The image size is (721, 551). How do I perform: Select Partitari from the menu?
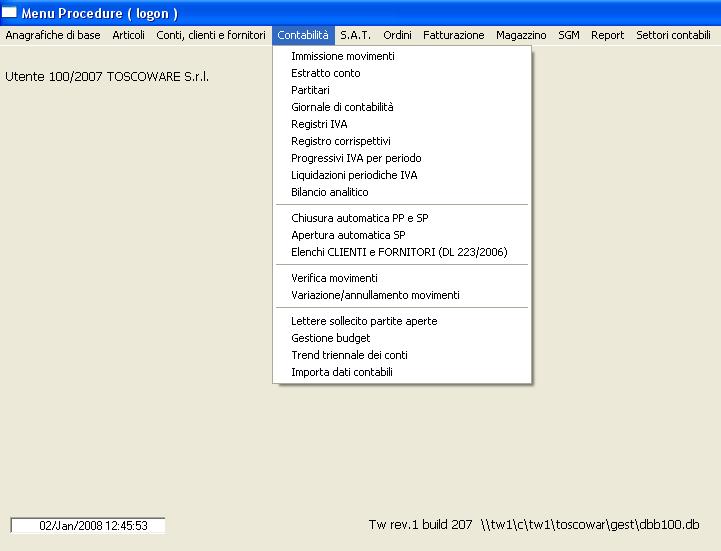[402, 90]
